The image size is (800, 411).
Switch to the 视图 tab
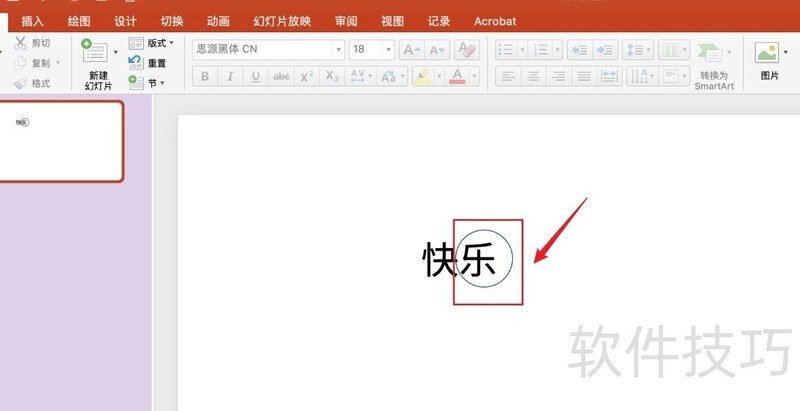(392, 21)
